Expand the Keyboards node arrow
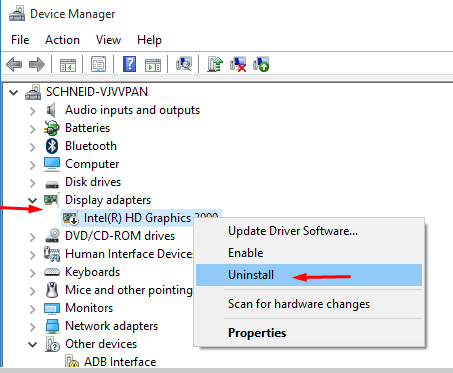The image size is (453, 373). tap(32, 273)
